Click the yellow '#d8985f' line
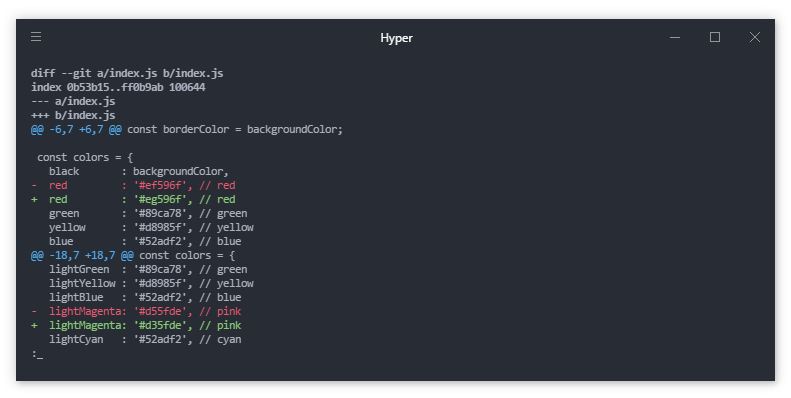The width and height of the screenshot is (791, 398). (x=151, y=228)
